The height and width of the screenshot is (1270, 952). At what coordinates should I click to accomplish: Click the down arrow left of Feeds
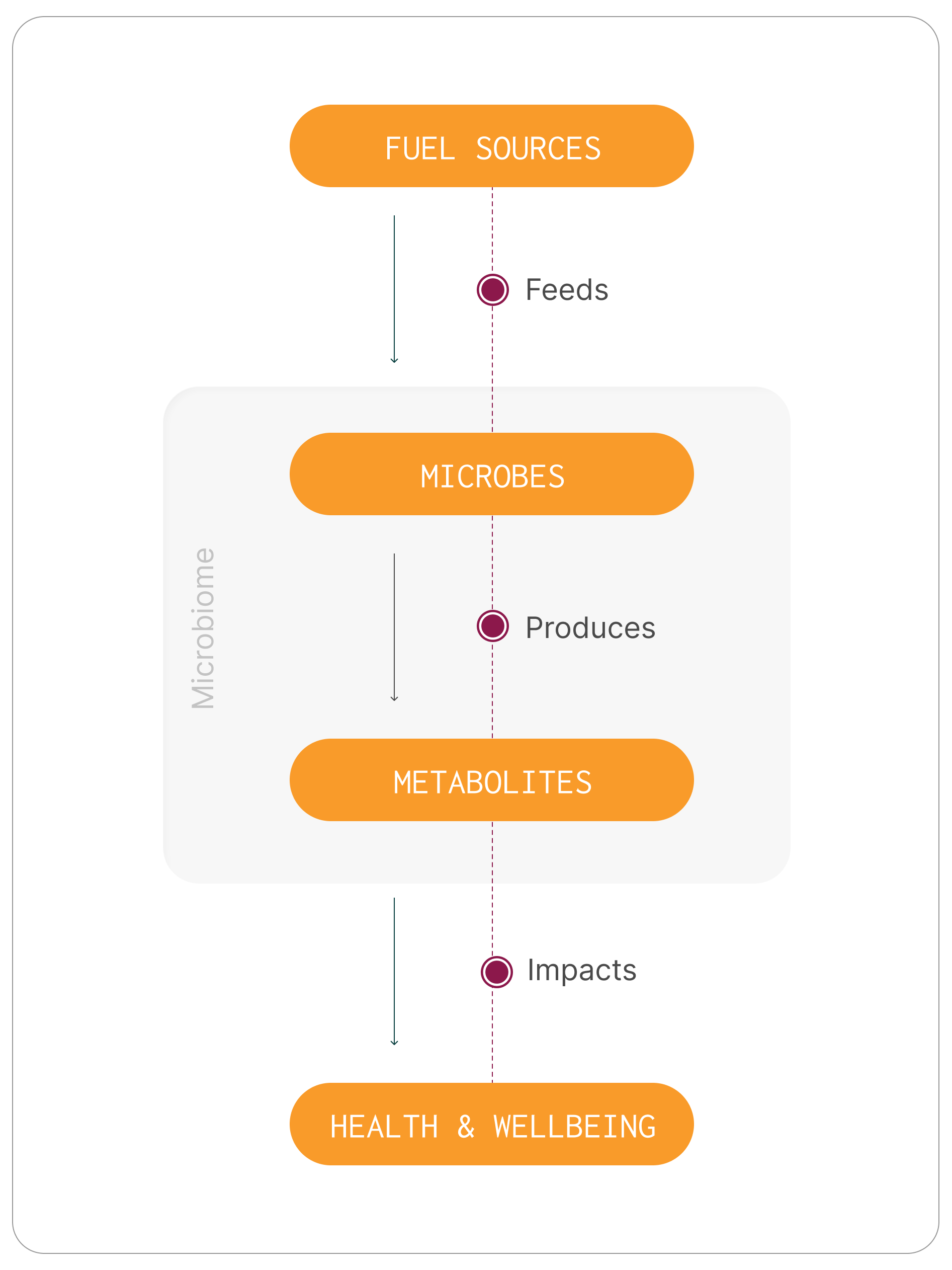[x=394, y=289]
